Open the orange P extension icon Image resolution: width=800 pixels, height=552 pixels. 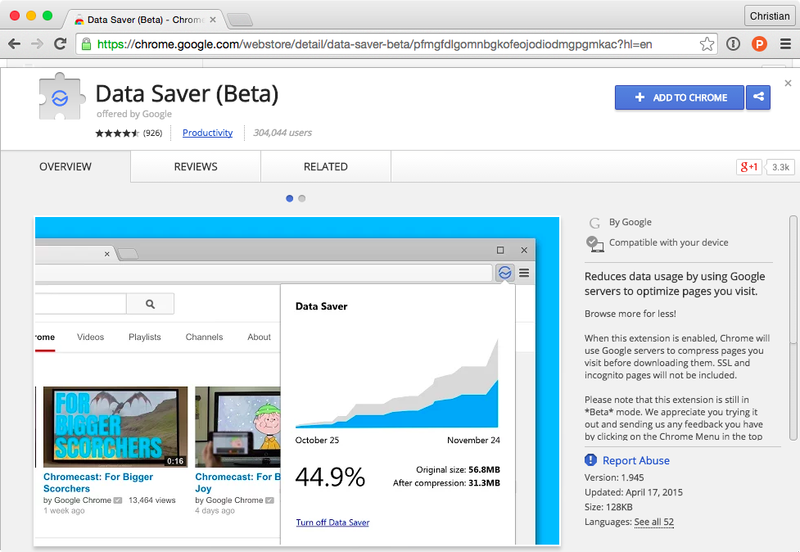(759, 44)
